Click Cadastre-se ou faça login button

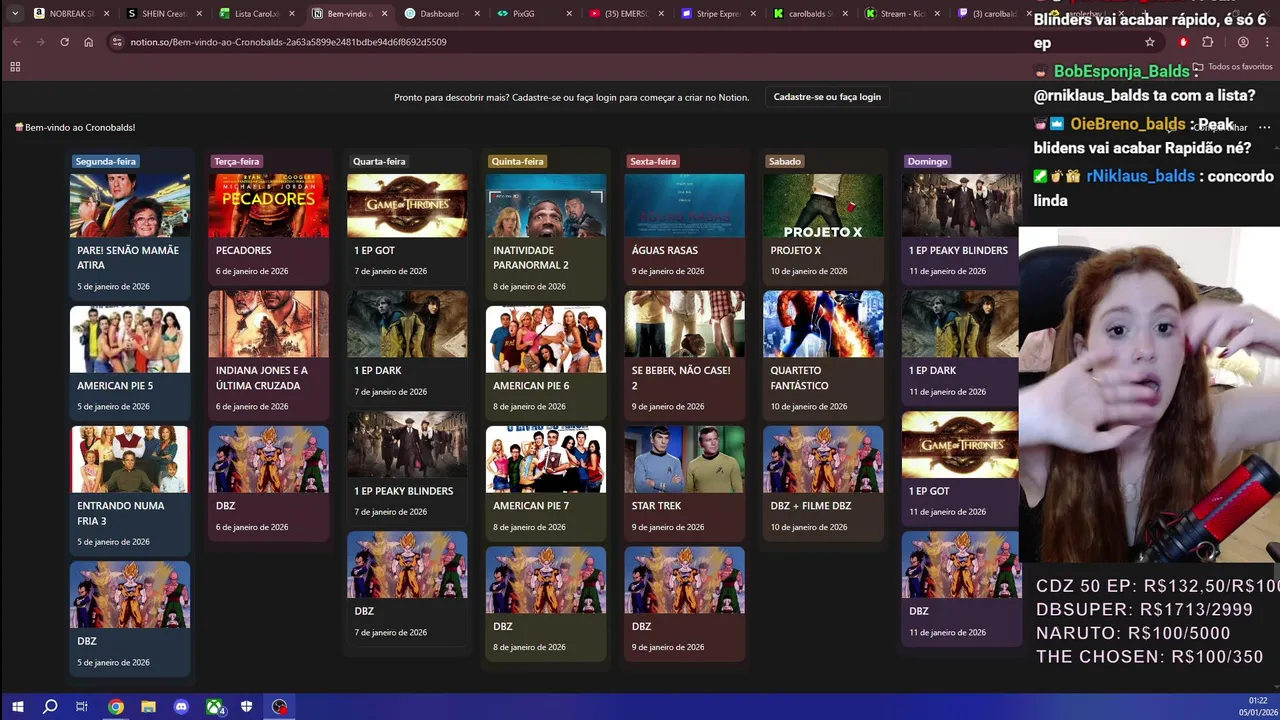[x=827, y=97]
